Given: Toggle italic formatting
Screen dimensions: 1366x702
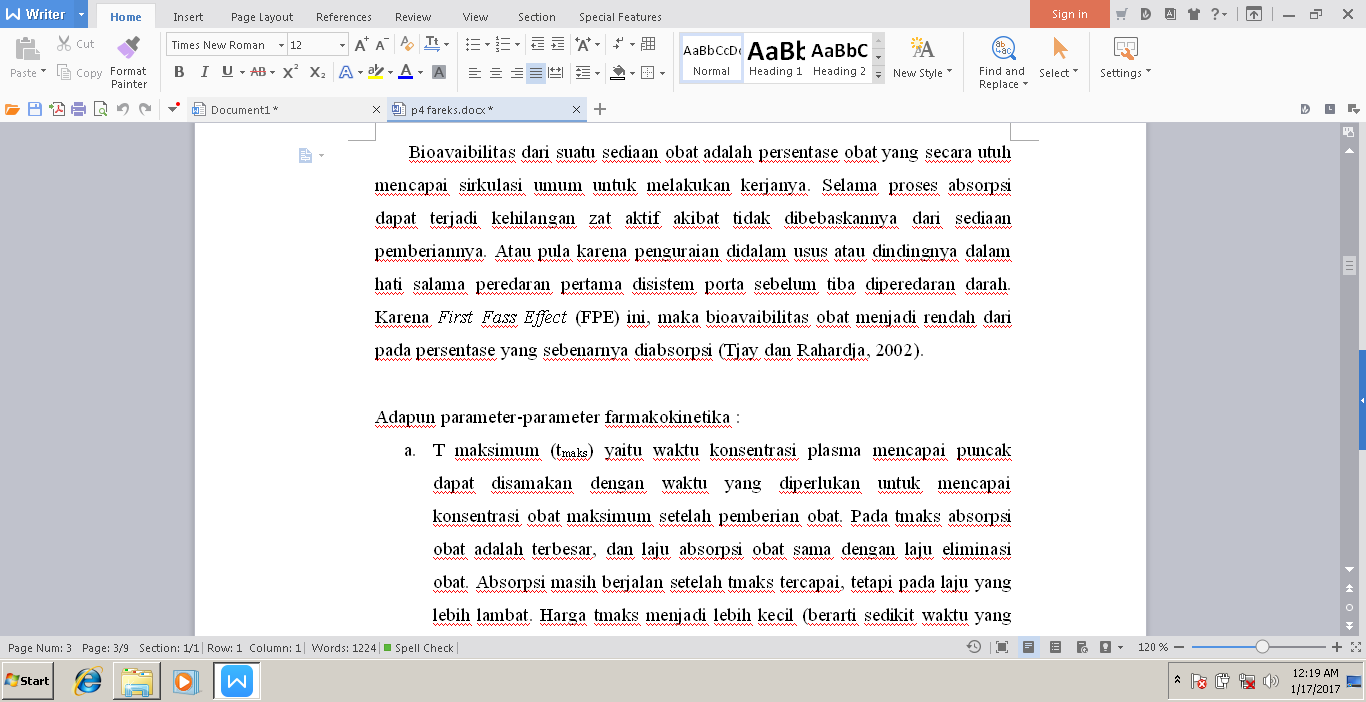Looking at the screenshot, I should tap(204, 72).
